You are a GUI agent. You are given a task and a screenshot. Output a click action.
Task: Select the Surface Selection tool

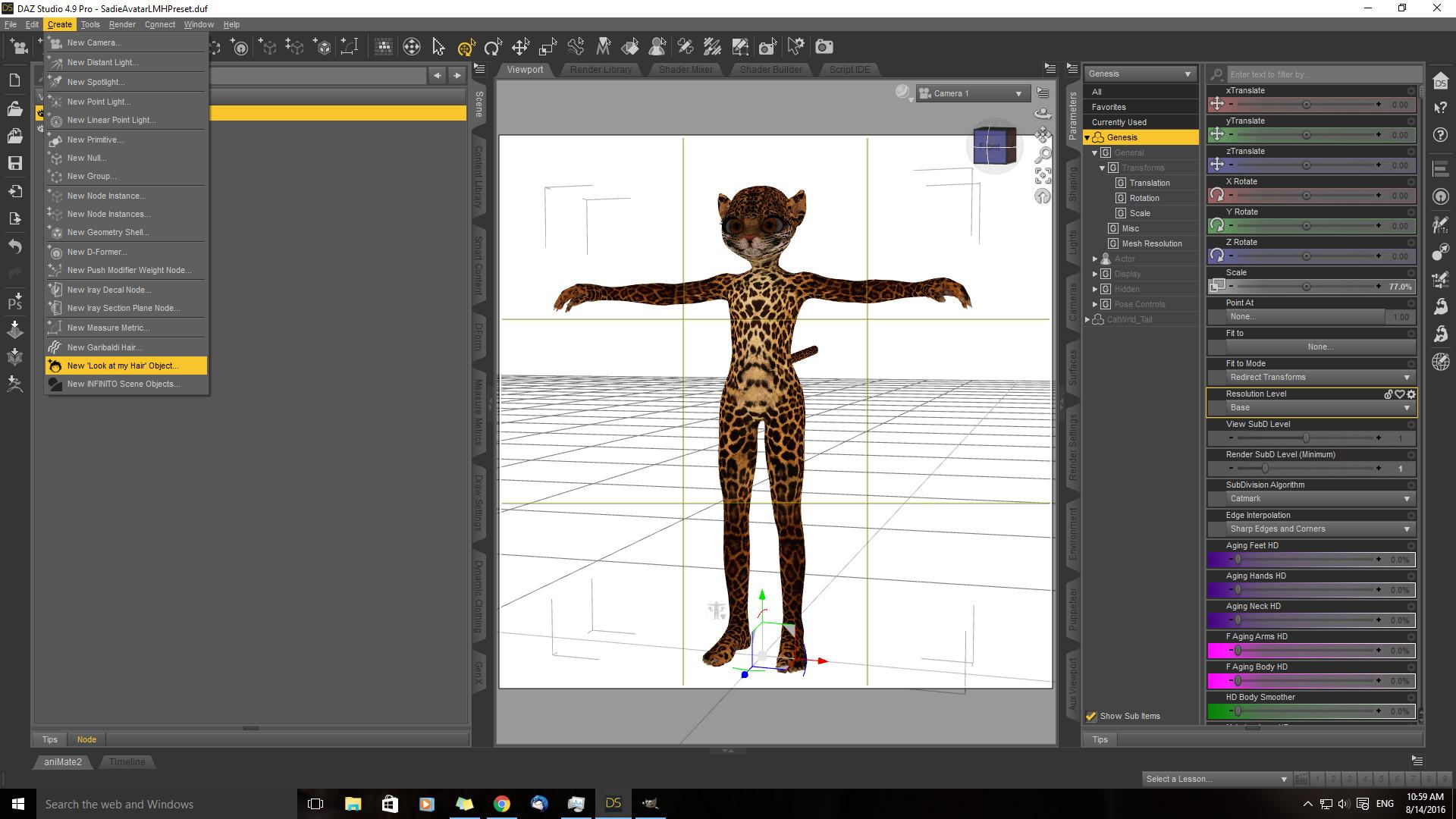coord(629,47)
